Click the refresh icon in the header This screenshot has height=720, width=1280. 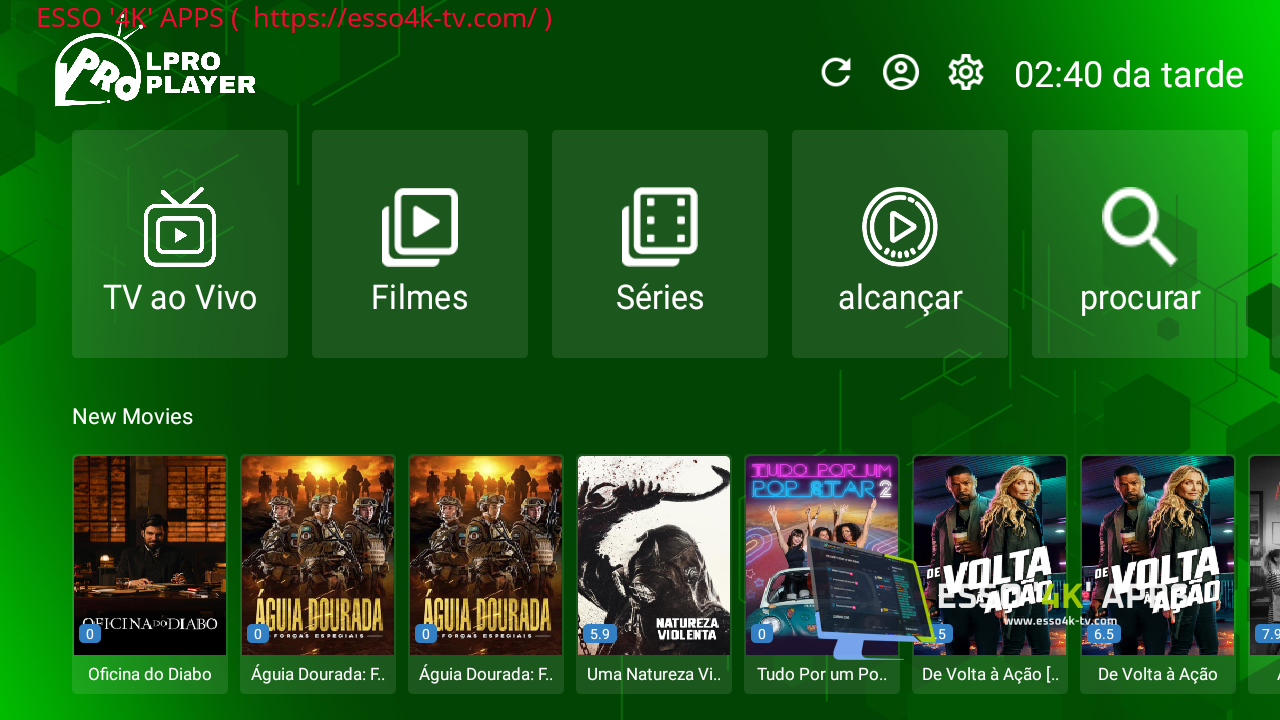pos(836,73)
